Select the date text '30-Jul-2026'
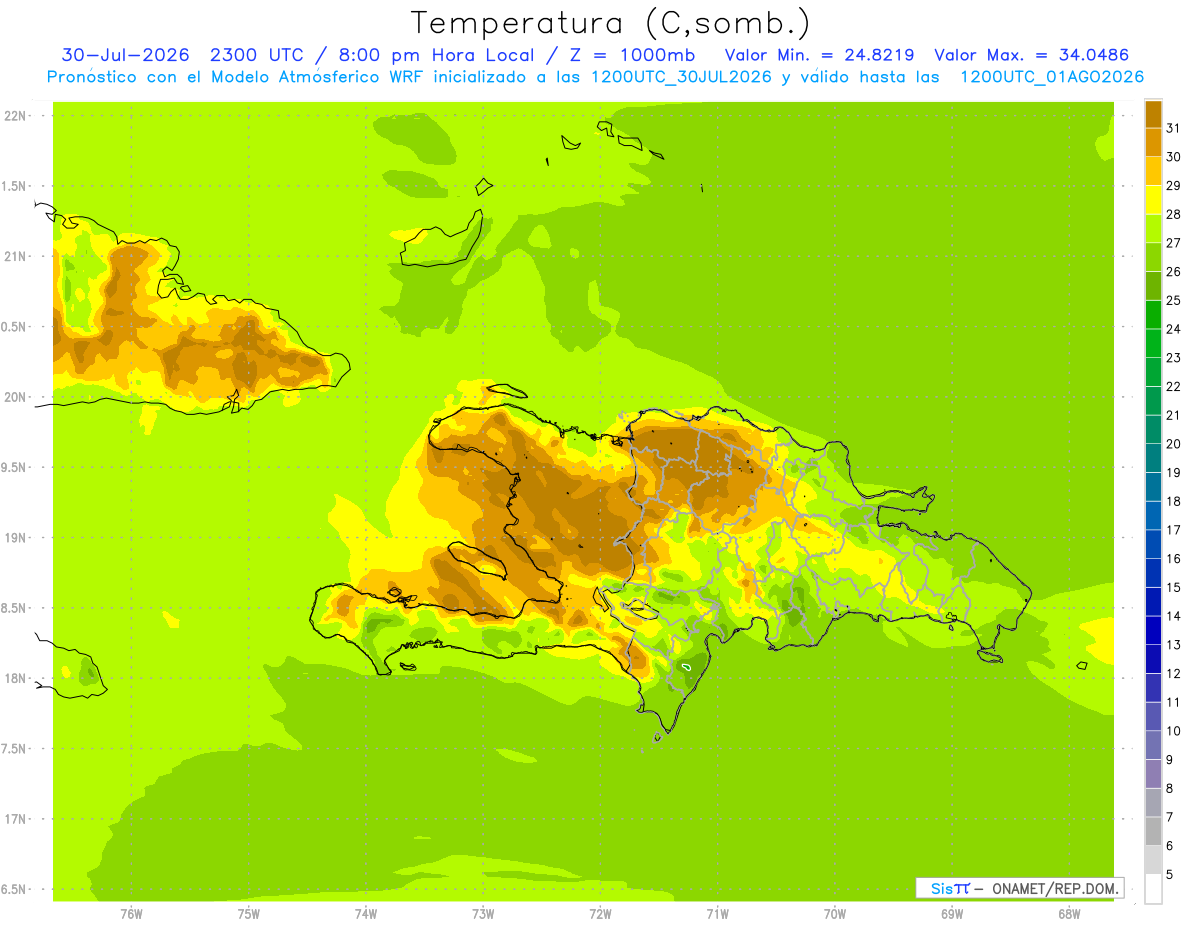 coord(125,55)
